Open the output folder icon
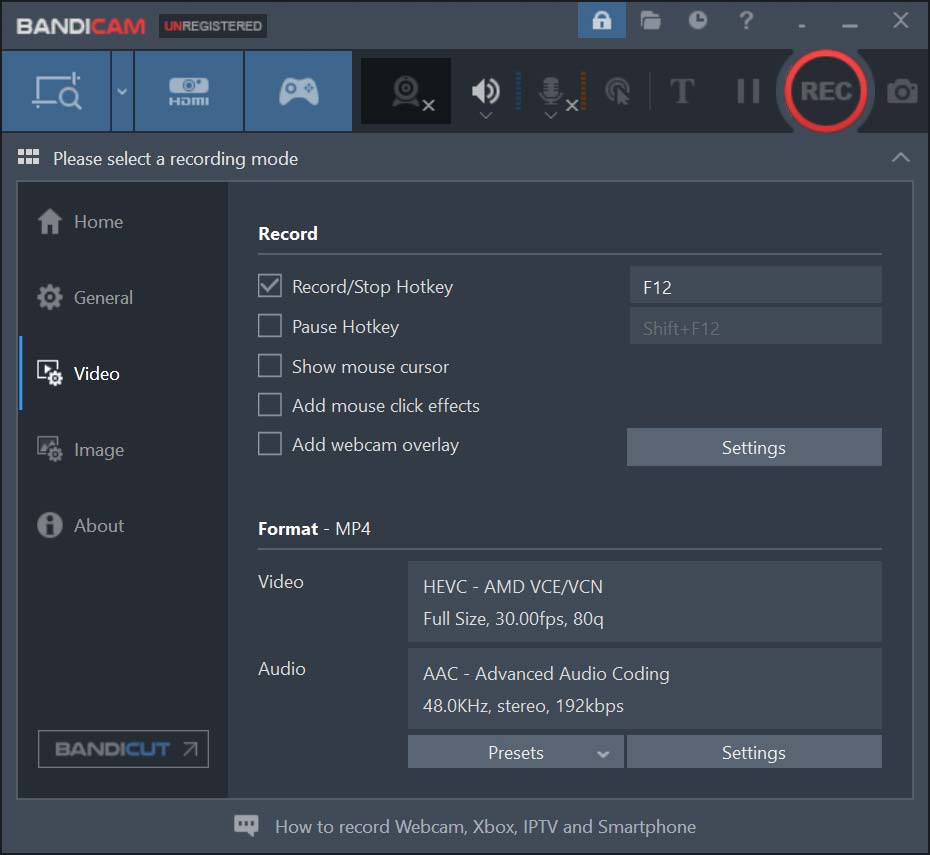This screenshot has height=855, width=930. pyautogui.click(x=651, y=21)
